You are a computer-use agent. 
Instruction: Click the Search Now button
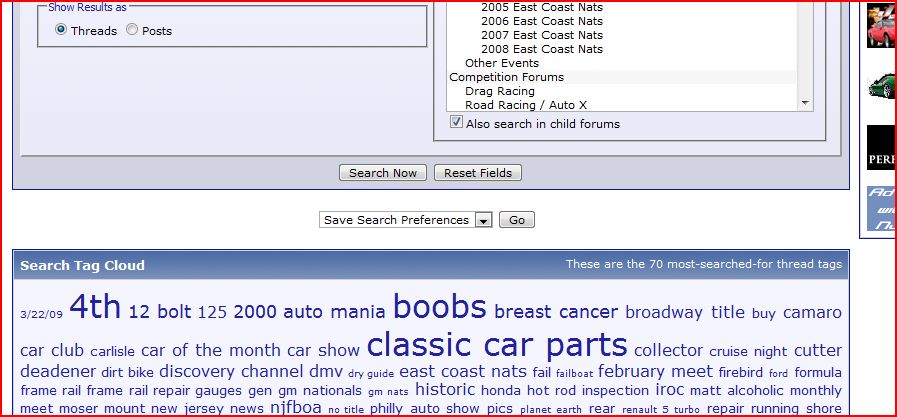coord(383,173)
